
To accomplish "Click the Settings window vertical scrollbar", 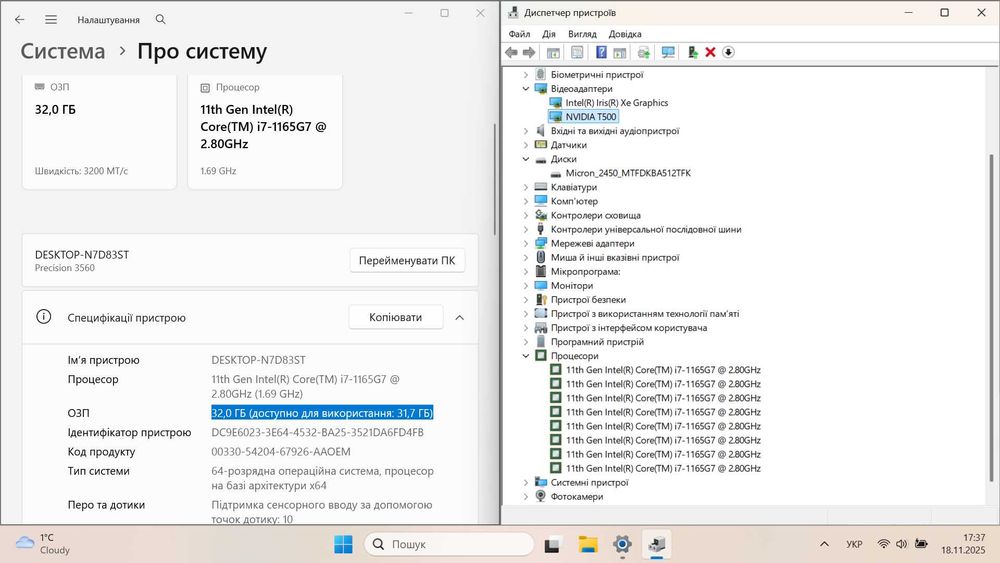I will [494, 179].
